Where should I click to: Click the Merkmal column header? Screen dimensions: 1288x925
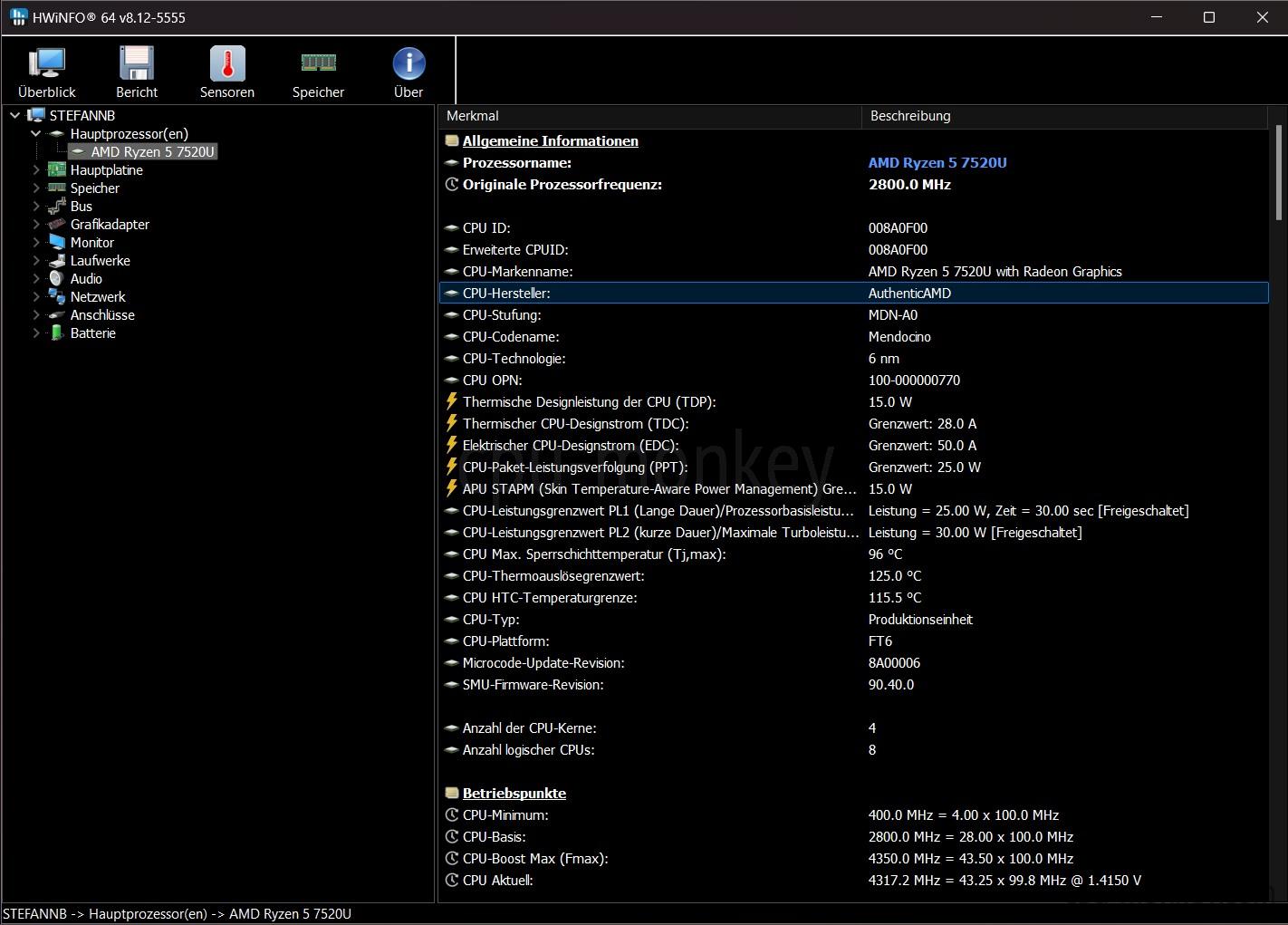(x=650, y=116)
